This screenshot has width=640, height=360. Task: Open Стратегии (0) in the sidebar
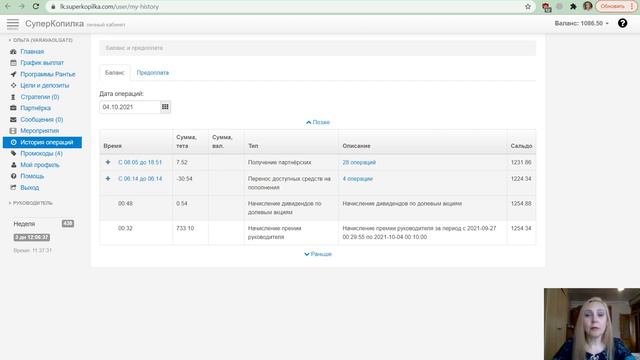[40, 97]
